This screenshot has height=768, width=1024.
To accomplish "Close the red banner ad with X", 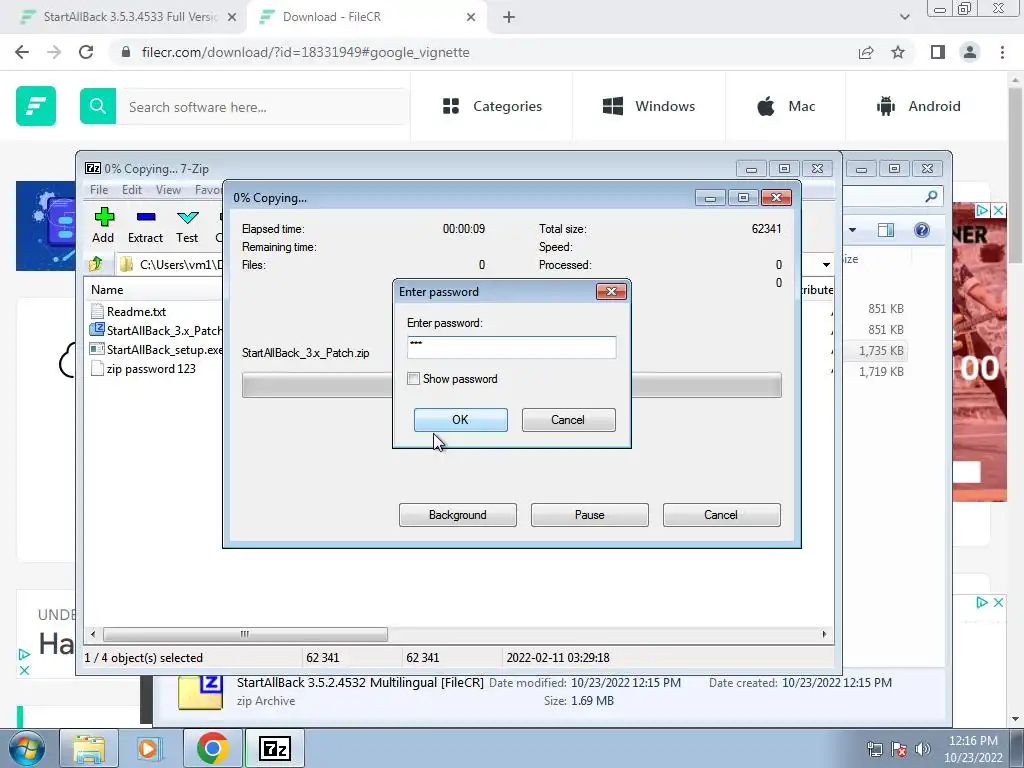I will [999, 210].
